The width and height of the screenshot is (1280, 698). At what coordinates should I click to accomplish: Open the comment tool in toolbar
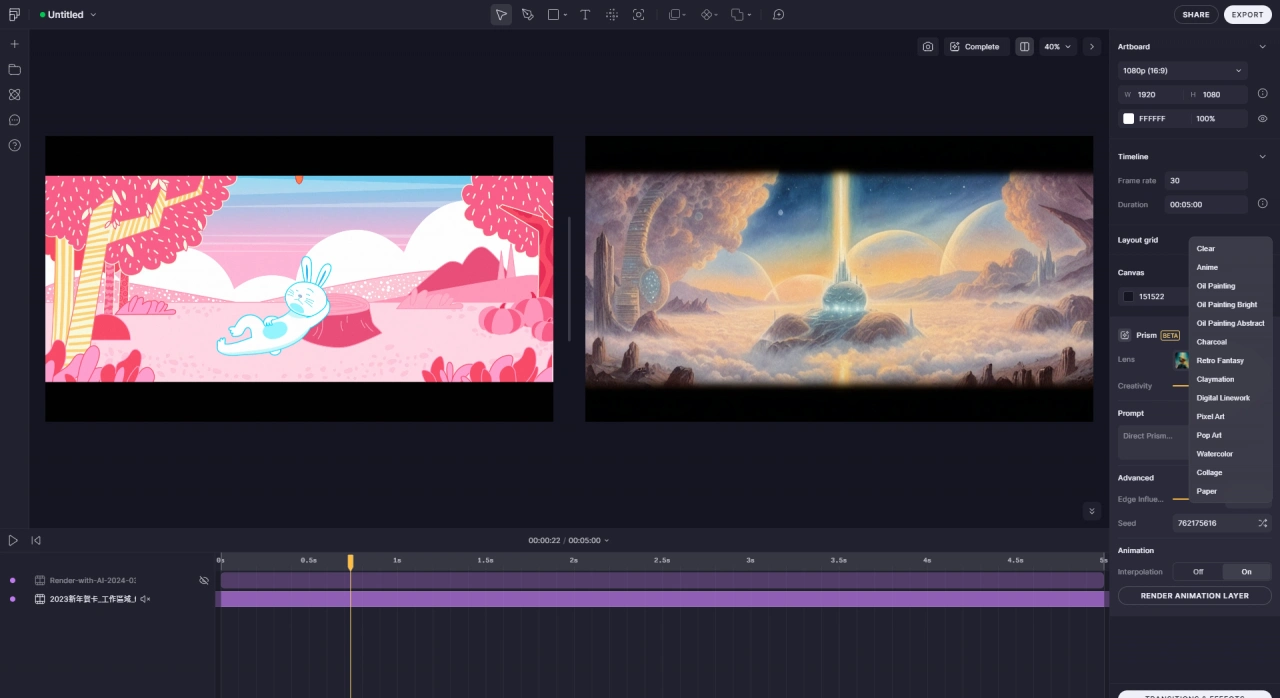click(x=778, y=15)
